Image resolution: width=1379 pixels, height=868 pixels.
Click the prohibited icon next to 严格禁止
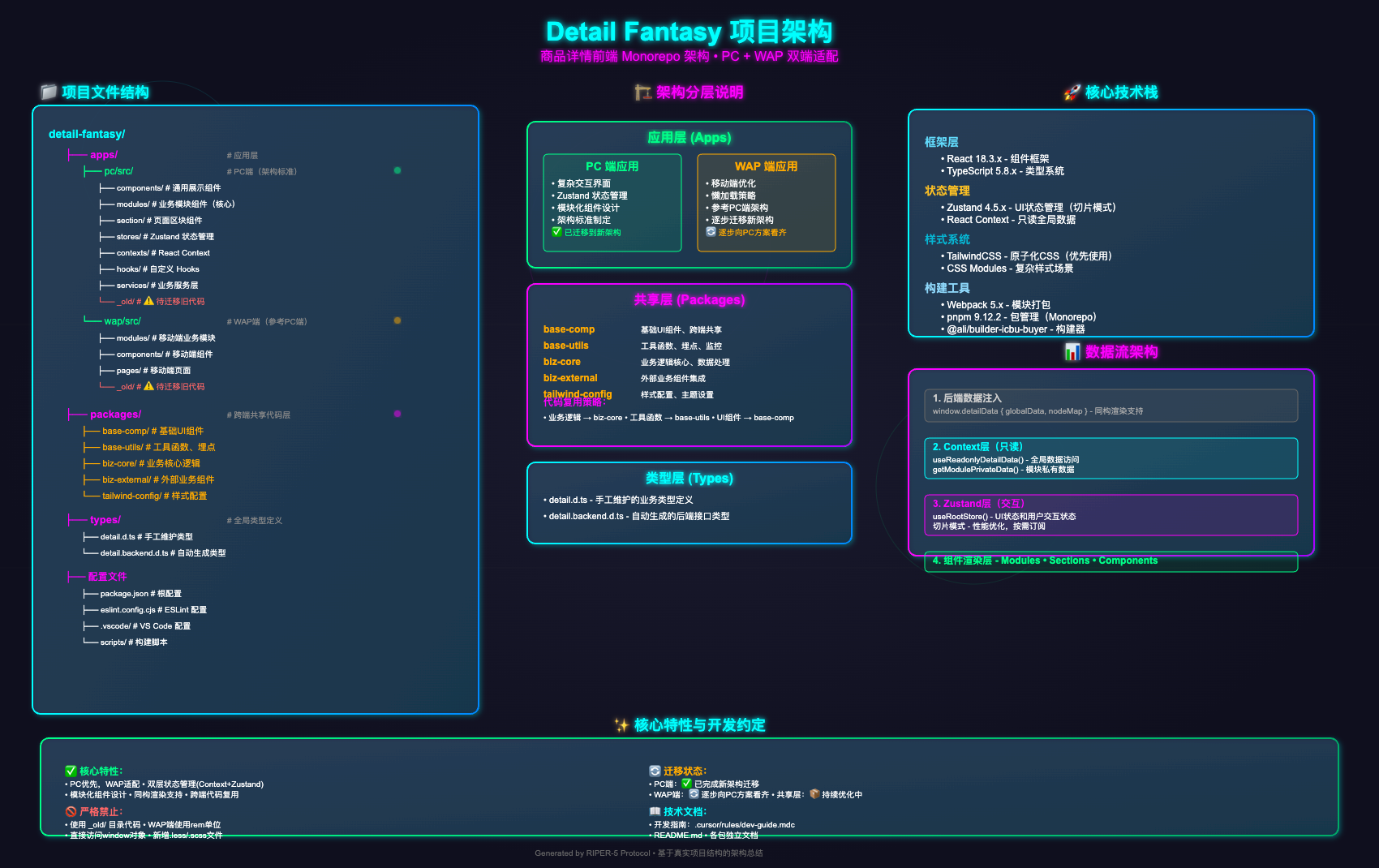point(71,811)
